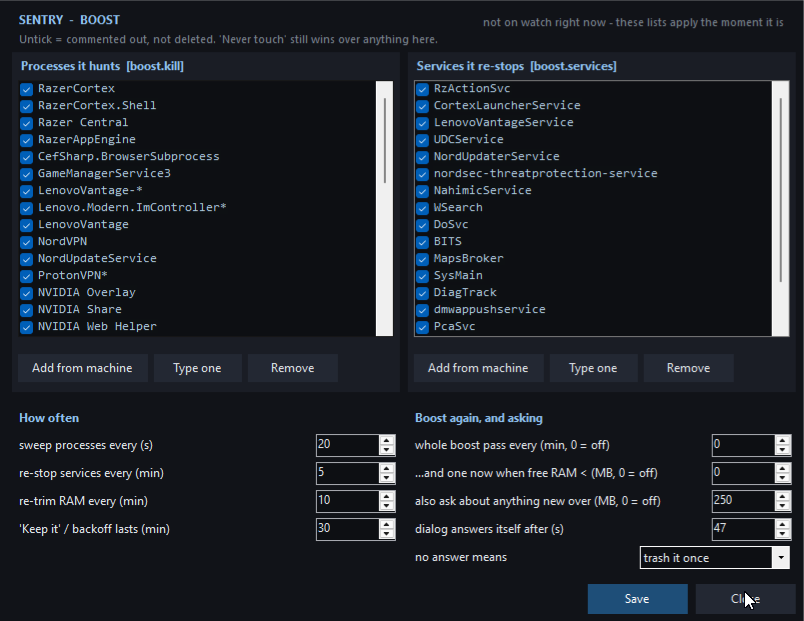Disable the NordVPN process checkbox
The image size is (804, 621).
click(26, 242)
